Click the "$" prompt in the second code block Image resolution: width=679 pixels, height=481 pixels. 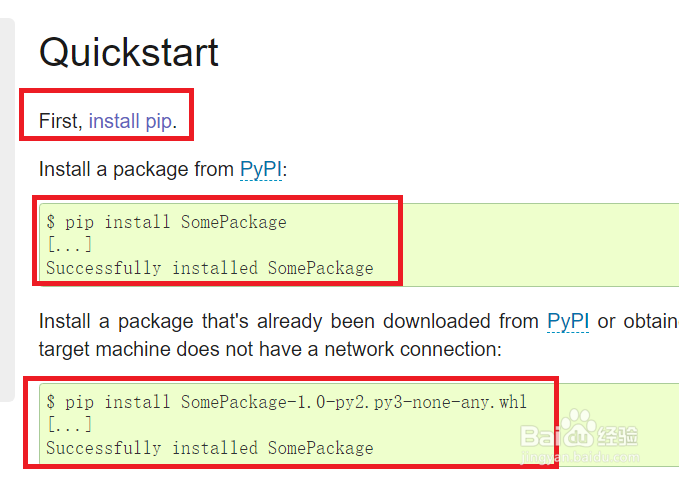pyautogui.click(x=50, y=402)
